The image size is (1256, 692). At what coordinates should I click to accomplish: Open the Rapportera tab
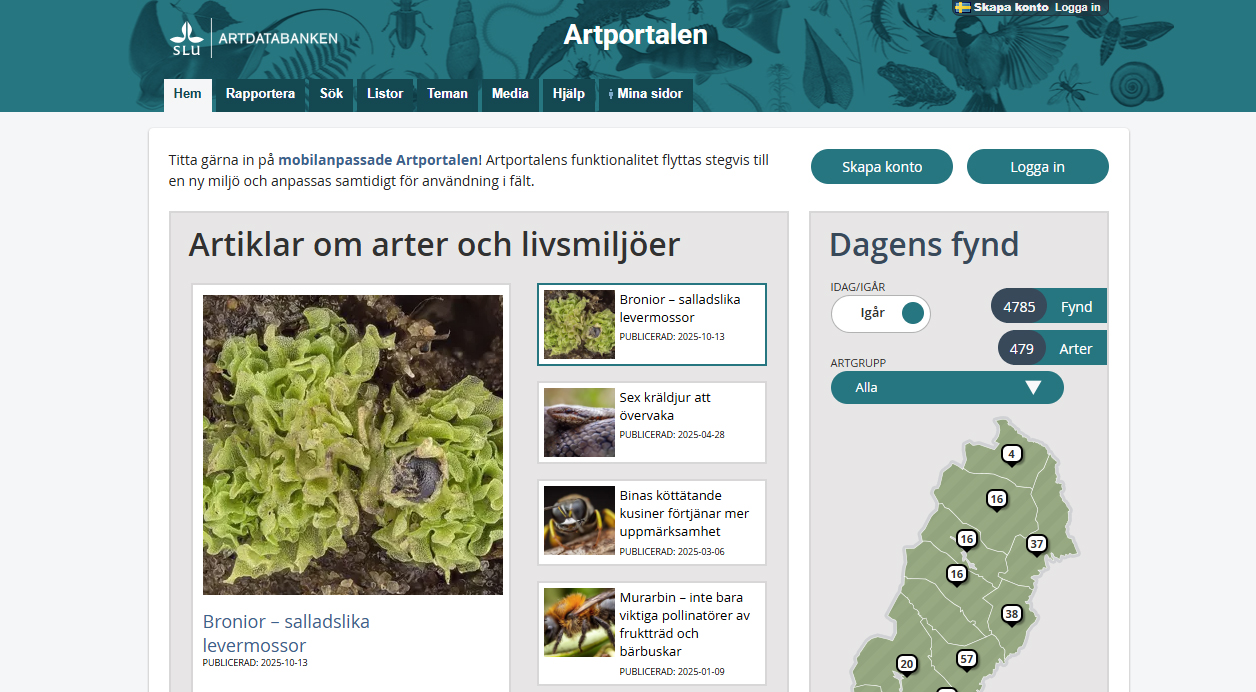(260, 94)
